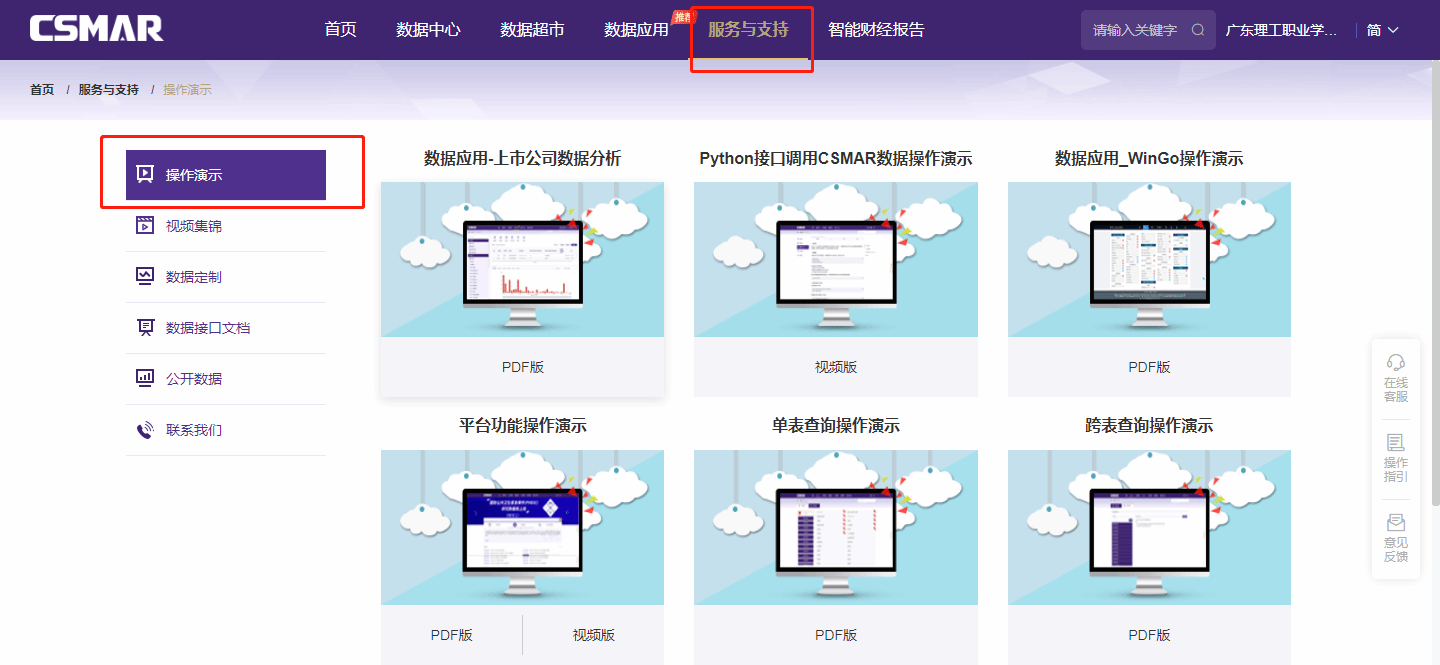Open the 智能财经报告 navigation item
Viewport: 1440px width, 665px height.
pos(876,30)
